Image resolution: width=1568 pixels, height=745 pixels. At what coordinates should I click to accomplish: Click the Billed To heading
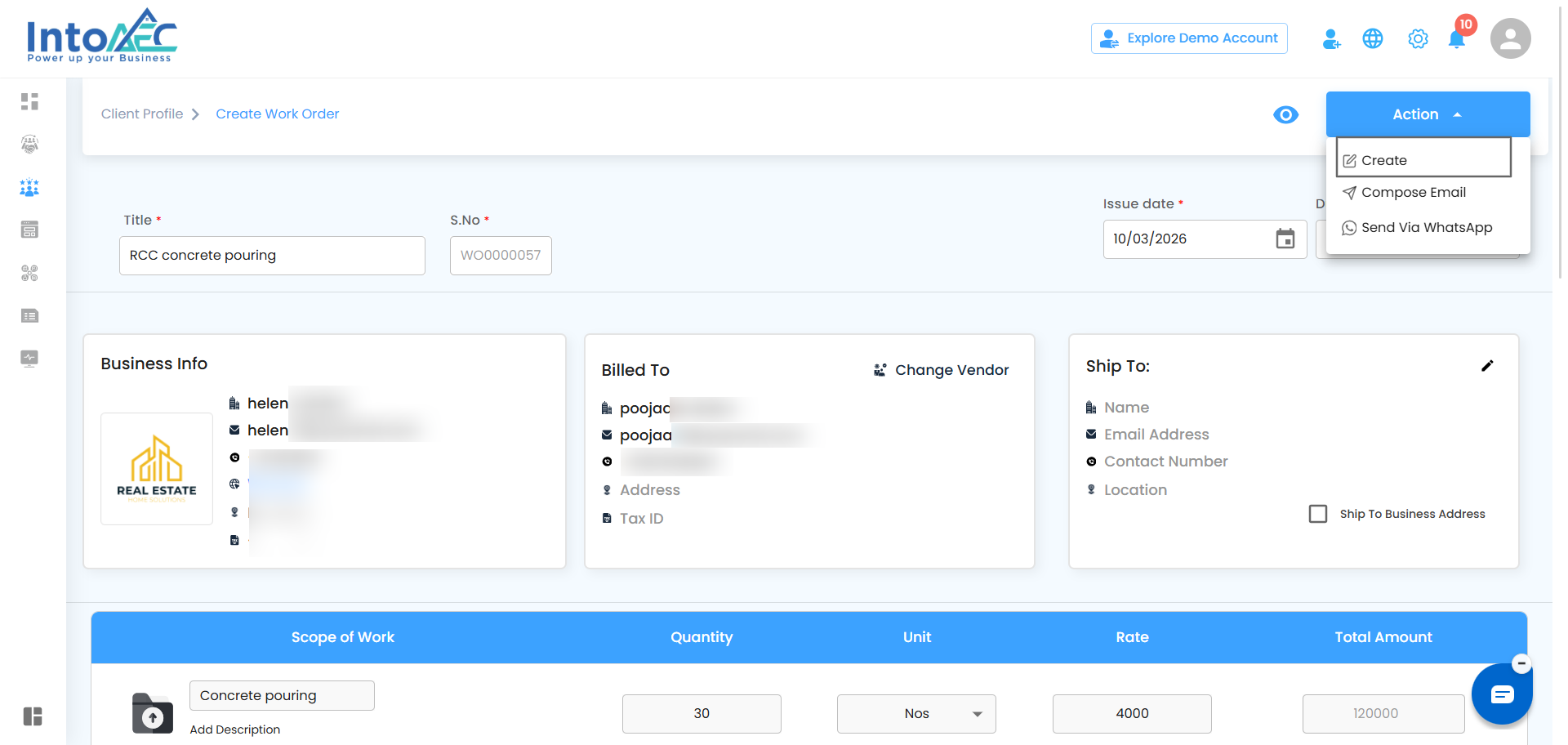pyautogui.click(x=635, y=370)
